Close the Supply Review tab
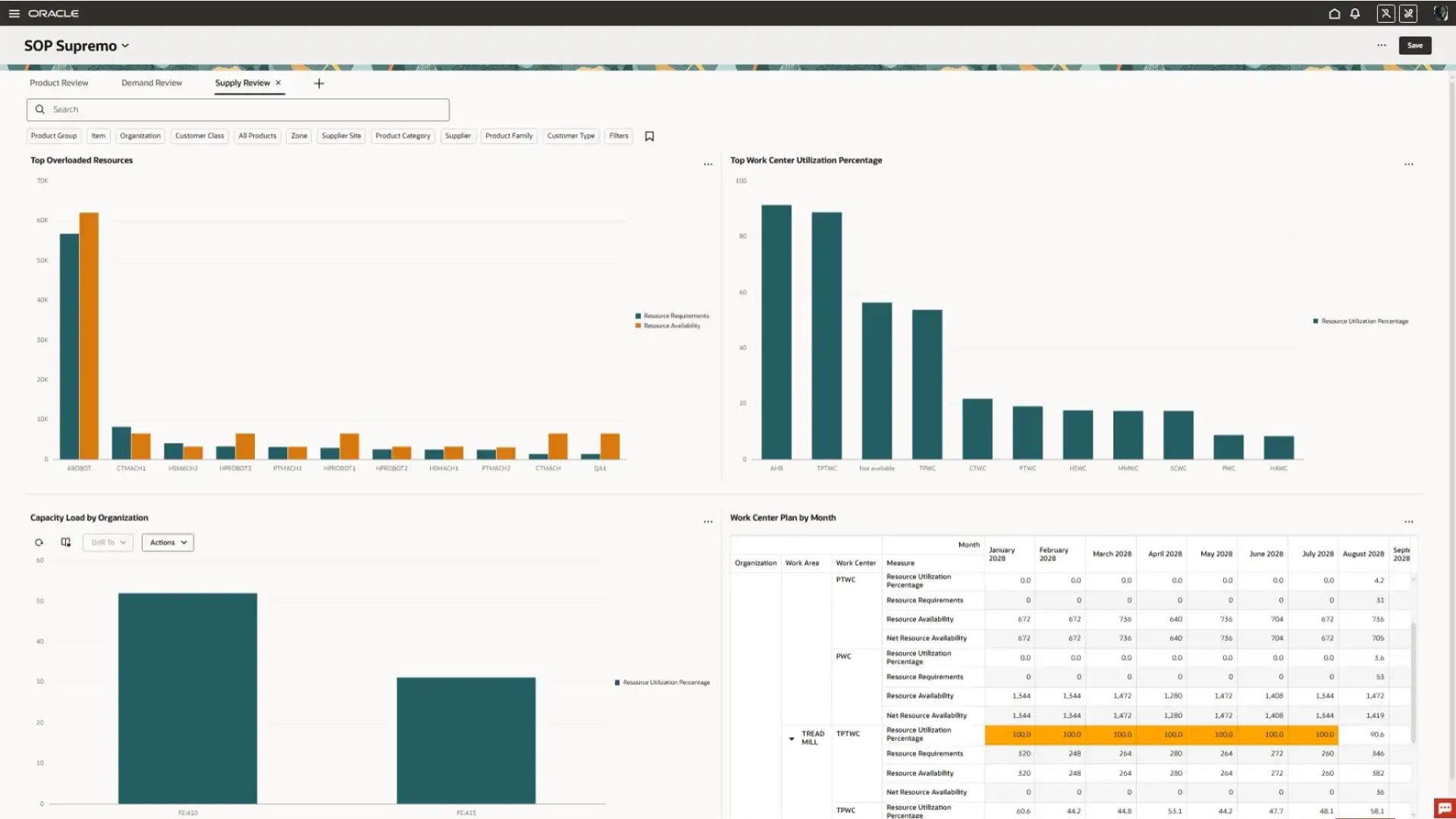Screen dimensions: 1456x819 tap(278, 83)
